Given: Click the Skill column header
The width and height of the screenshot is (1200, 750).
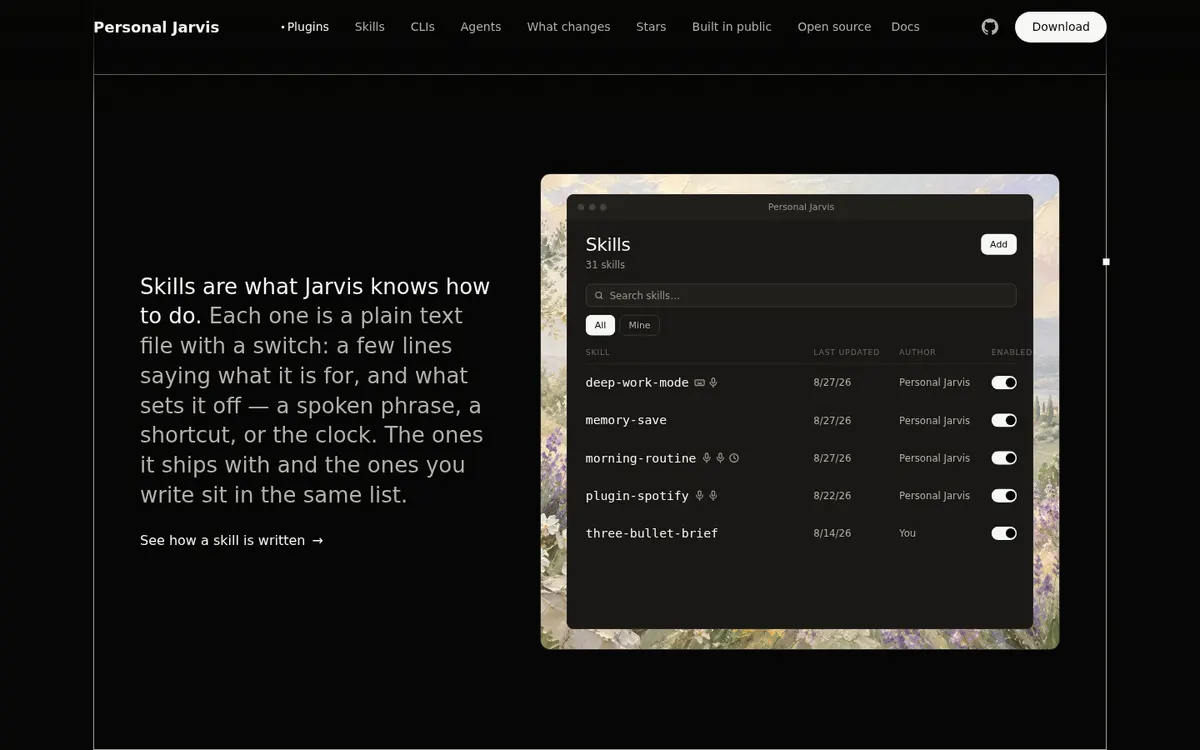Looking at the screenshot, I should click(x=597, y=352).
